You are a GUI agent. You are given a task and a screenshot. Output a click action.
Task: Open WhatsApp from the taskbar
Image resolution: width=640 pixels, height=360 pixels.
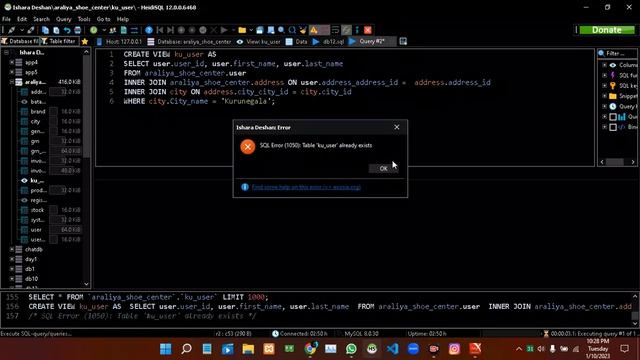point(351,349)
